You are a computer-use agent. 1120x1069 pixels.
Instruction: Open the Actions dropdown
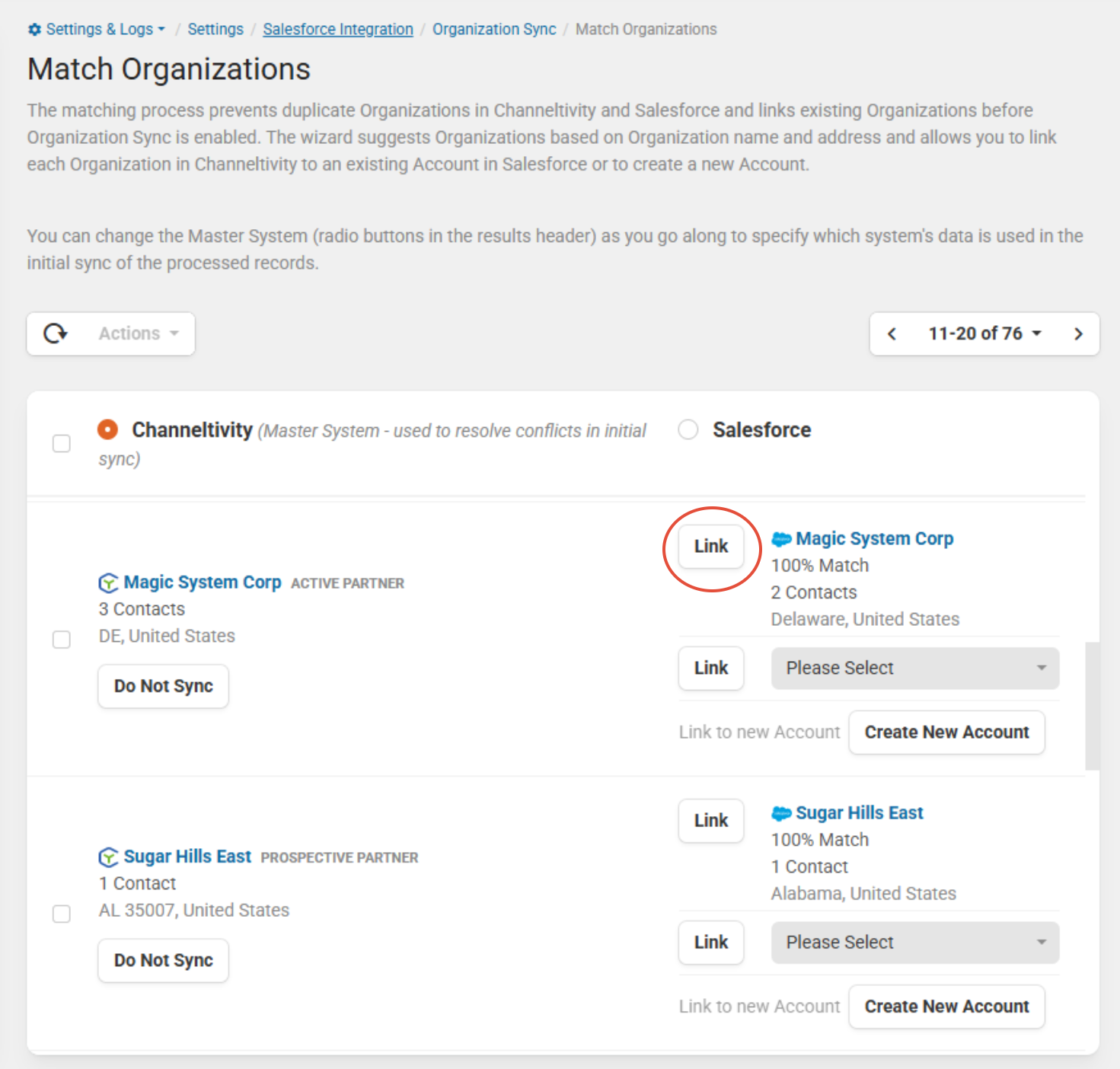139,333
